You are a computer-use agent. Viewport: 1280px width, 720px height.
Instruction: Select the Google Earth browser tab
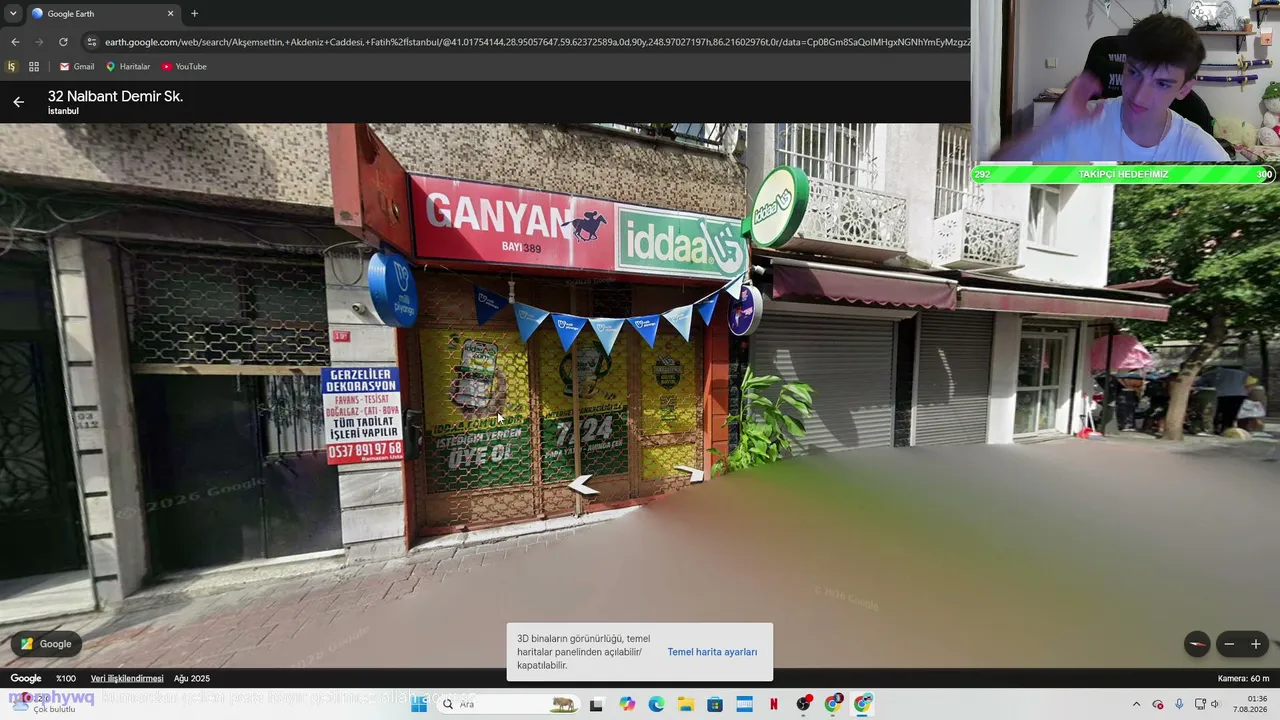[103, 14]
